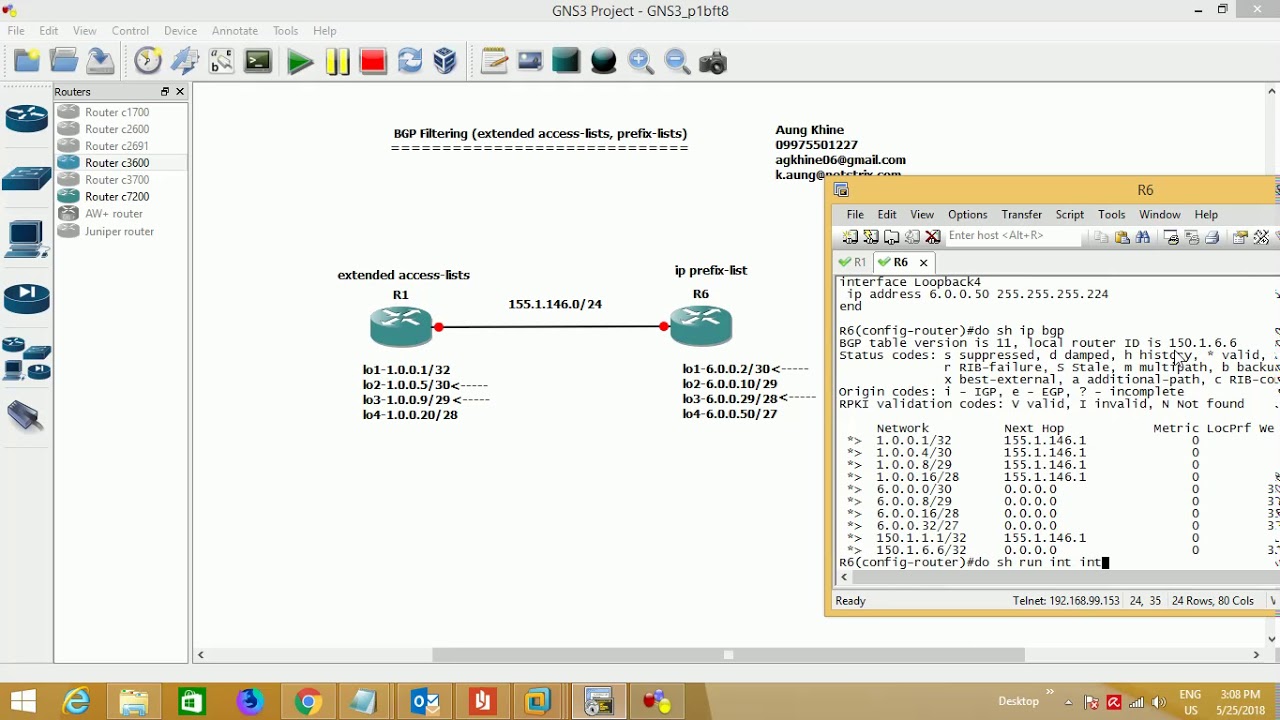Open the Control menu in GNS3
This screenshot has width=1280, height=720.
point(130,31)
